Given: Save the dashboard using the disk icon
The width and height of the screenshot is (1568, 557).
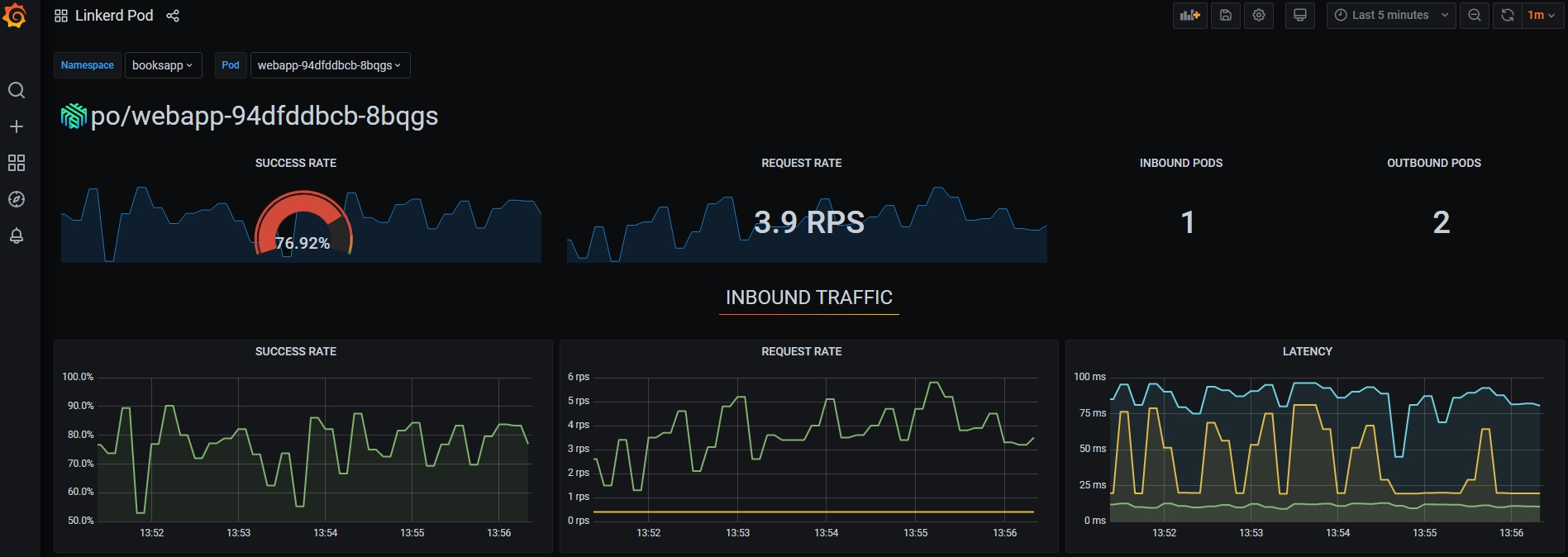Looking at the screenshot, I should (x=1225, y=16).
